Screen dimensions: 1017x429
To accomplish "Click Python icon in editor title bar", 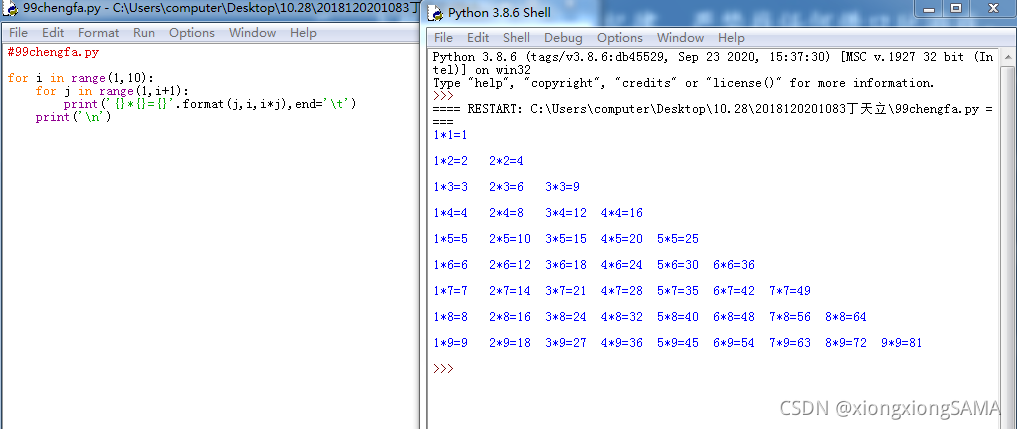I will (x=10, y=9).
